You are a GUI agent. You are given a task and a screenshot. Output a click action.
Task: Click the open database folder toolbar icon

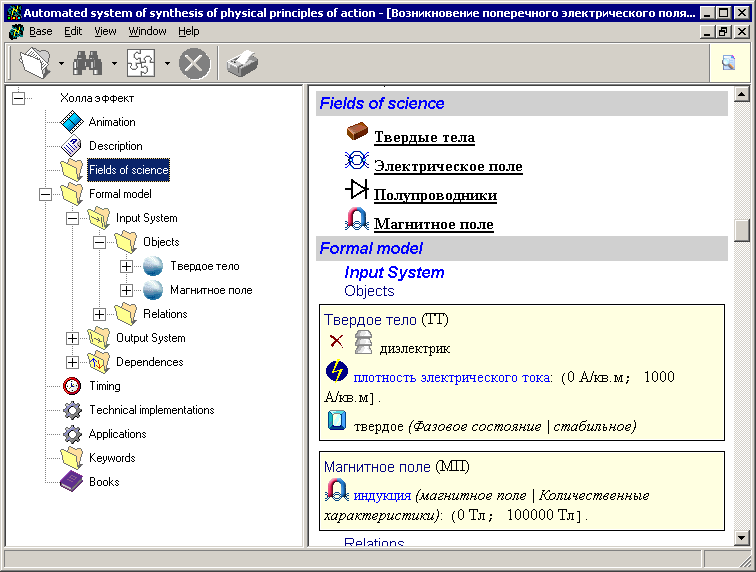[x=36, y=65]
